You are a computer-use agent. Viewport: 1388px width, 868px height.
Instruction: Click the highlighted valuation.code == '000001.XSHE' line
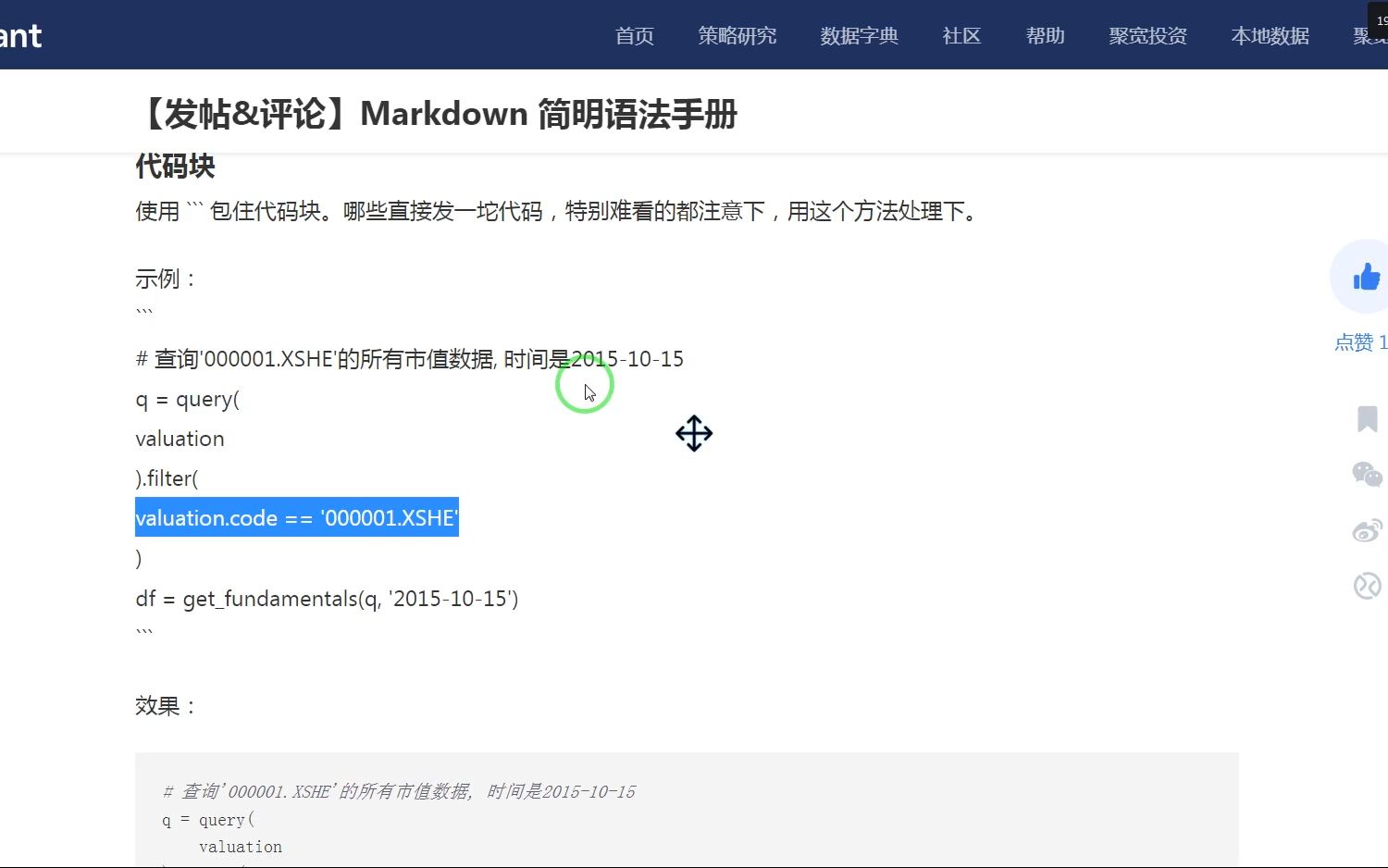click(297, 517)
